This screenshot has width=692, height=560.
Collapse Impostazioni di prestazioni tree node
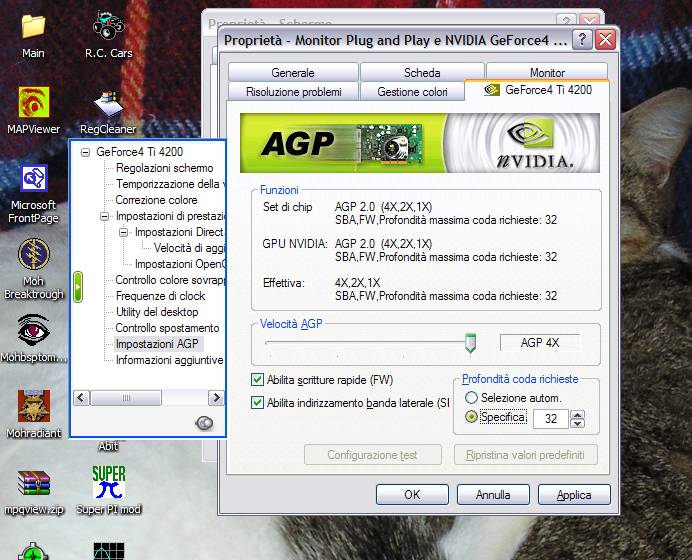(105, 216)
